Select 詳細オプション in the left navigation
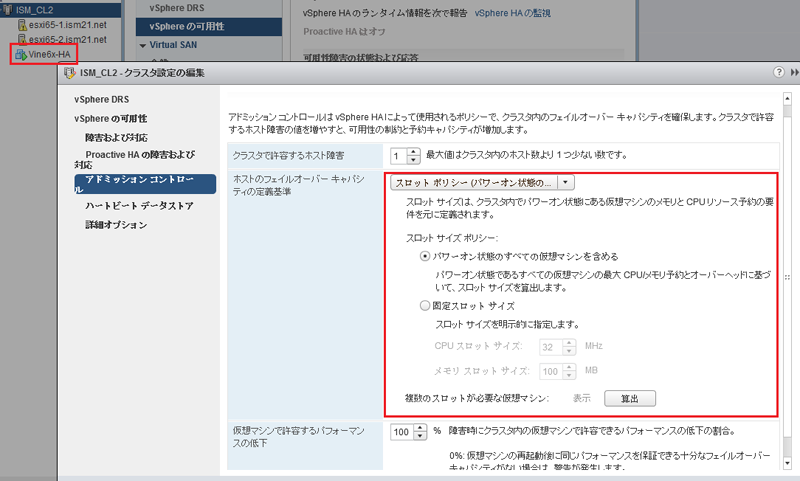 [115, 224]
